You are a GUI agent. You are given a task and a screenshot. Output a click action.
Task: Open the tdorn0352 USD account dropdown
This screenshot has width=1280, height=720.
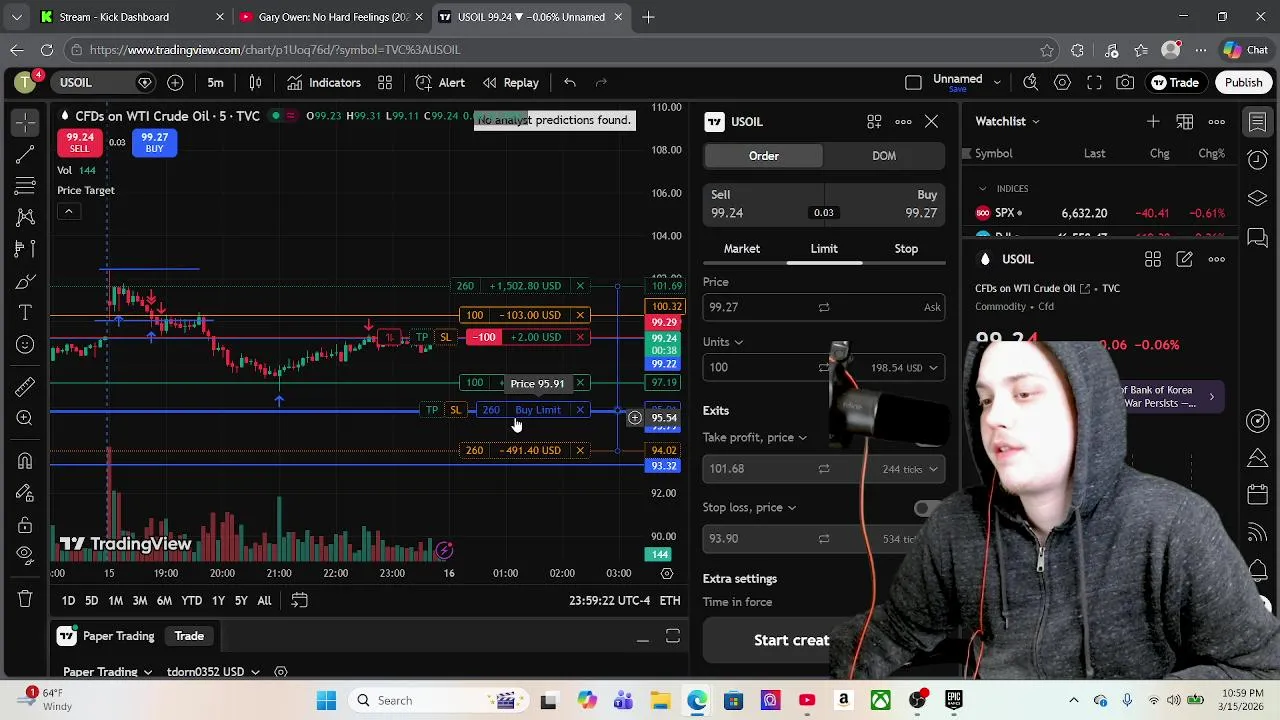coord(213,672)
